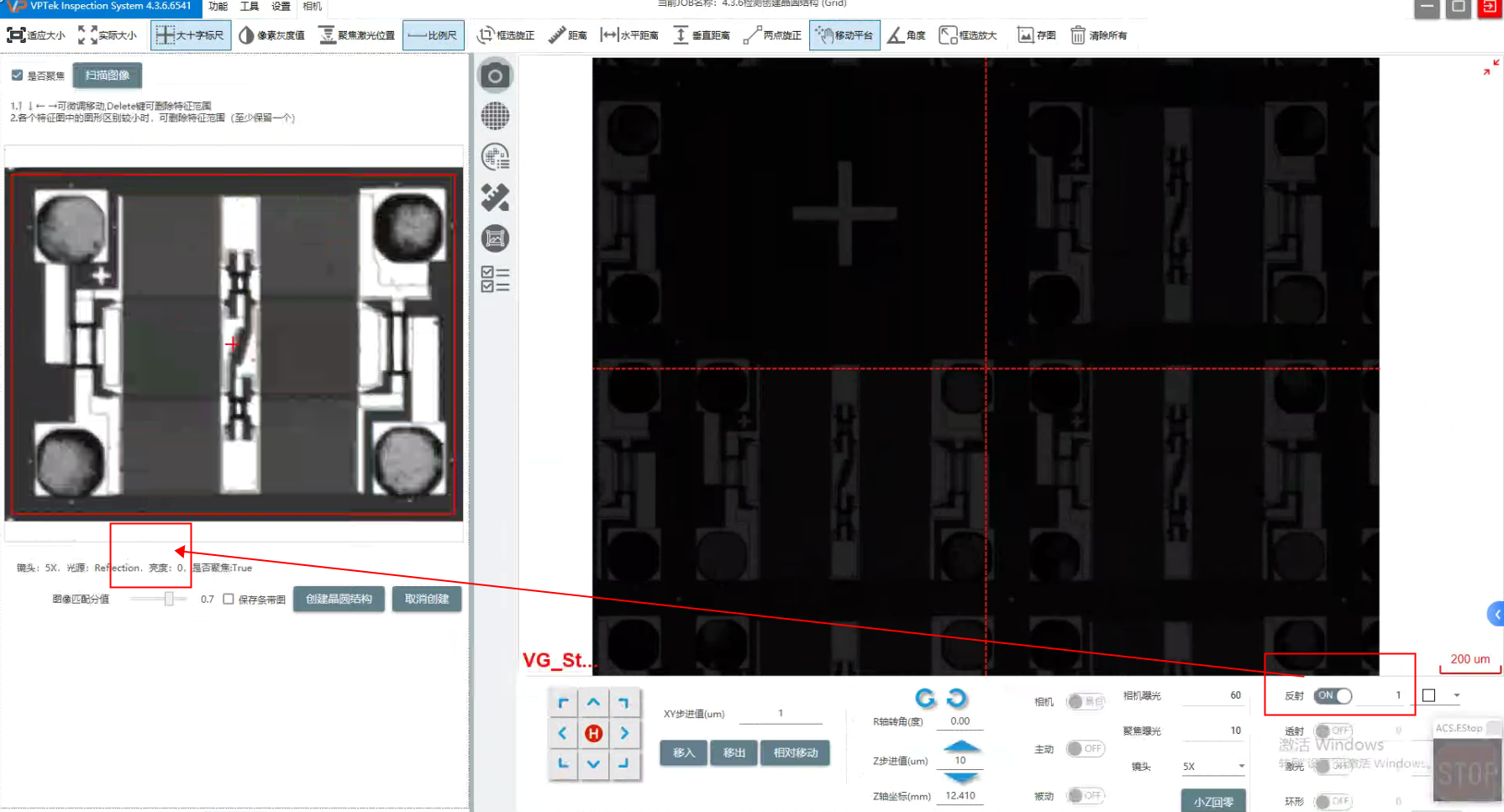Click the 适应大小 fit-size tool
This screenshot has height=812, width=1504.
coord(36,35)
